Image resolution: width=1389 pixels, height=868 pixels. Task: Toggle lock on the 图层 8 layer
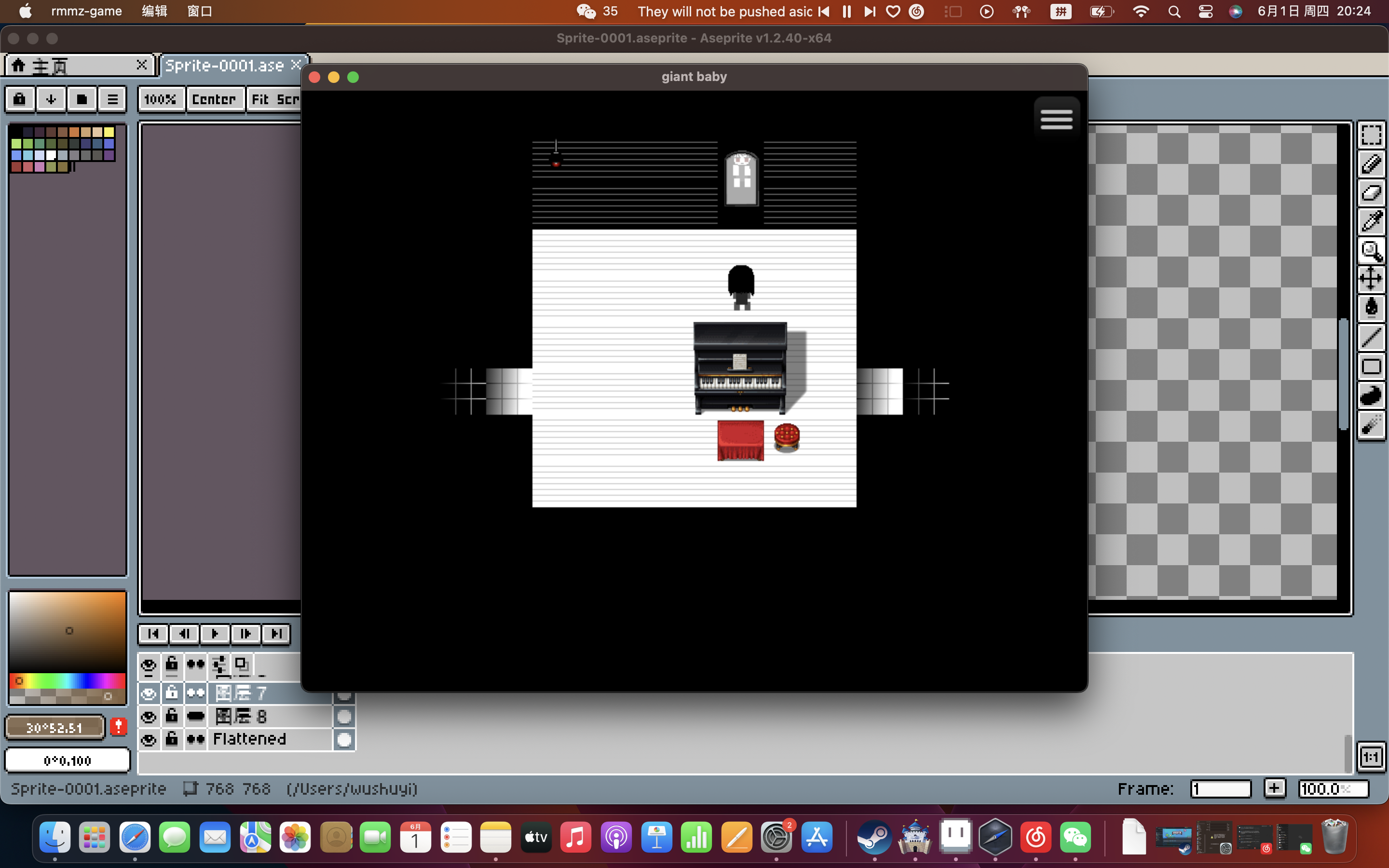pyautogui.click(x=172, y=716)
